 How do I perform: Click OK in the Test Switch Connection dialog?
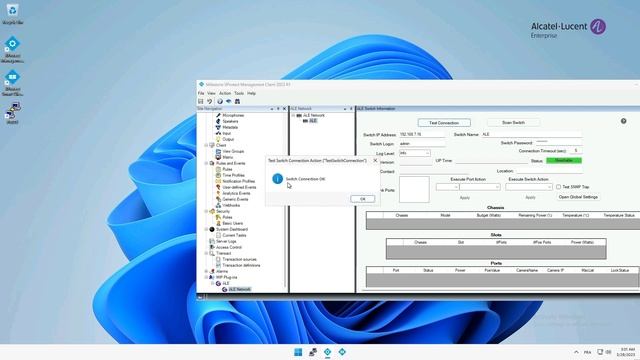pyautogui.click(x=362, y=199)
